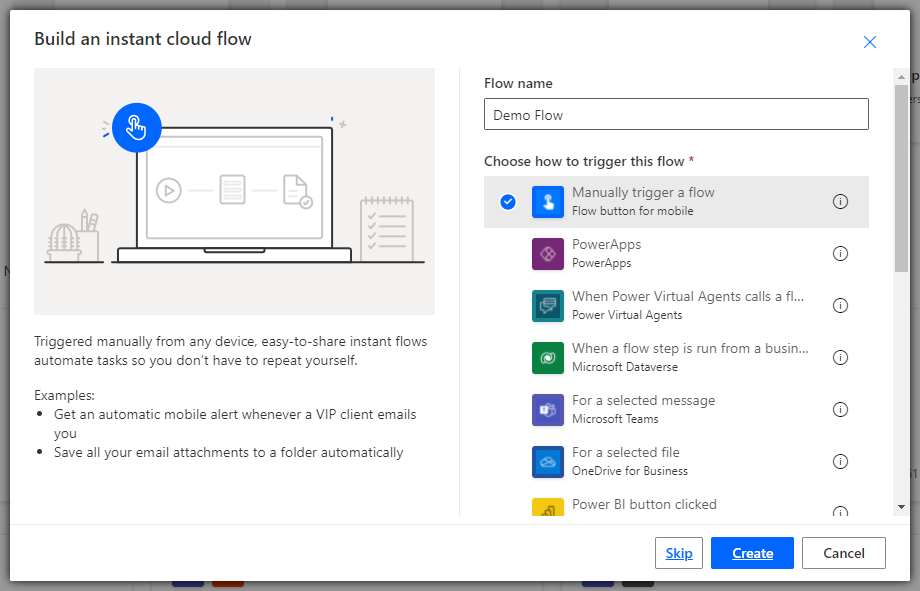This screenshot has height=591, width=920.
Task: Click the purple PowerApps trigger icon
Action: tap(548, 254)
